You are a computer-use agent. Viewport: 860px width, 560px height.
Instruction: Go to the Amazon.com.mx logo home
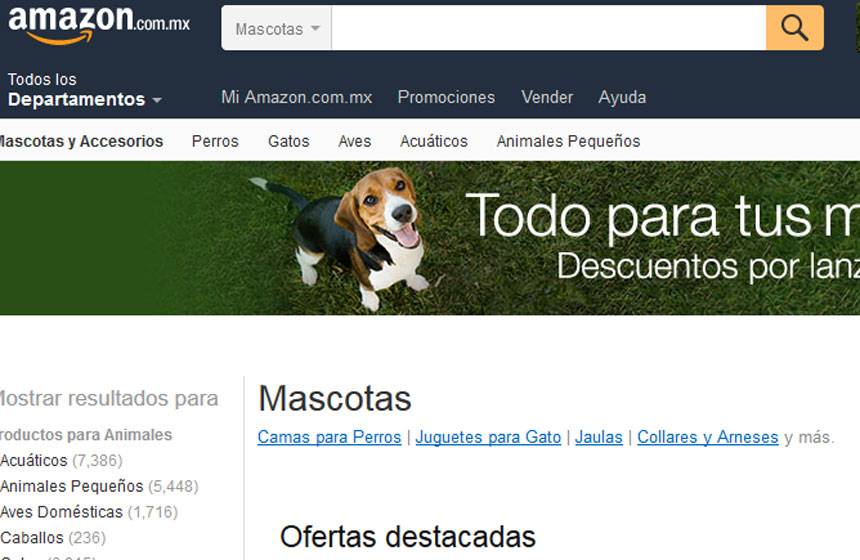99,25
